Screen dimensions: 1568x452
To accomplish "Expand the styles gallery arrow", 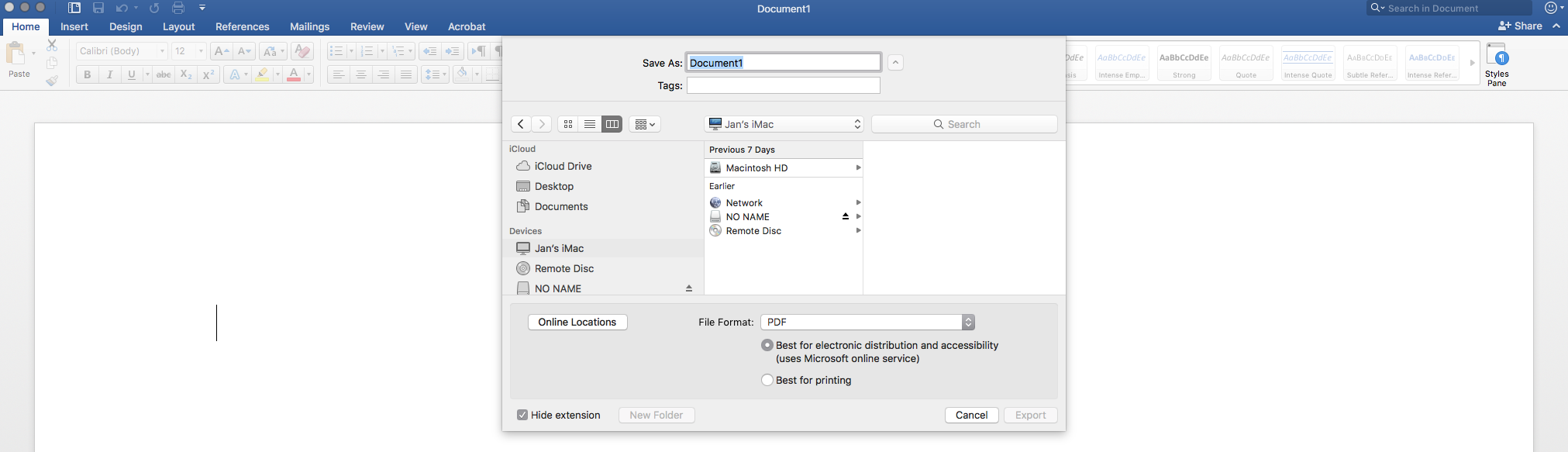I will click(x=1472, y=63).
